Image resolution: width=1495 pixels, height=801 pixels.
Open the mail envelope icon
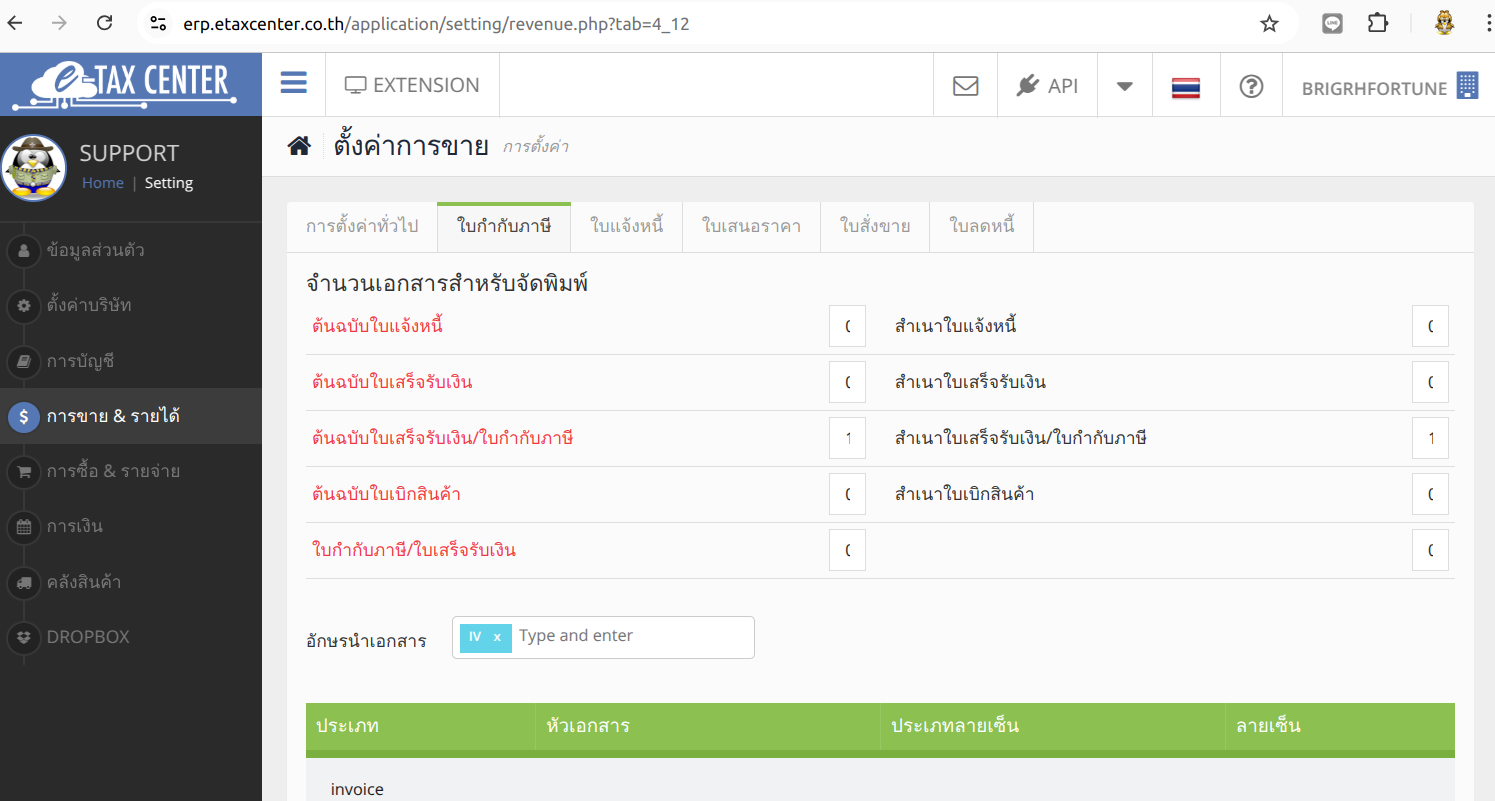click(x=965, y=86)
